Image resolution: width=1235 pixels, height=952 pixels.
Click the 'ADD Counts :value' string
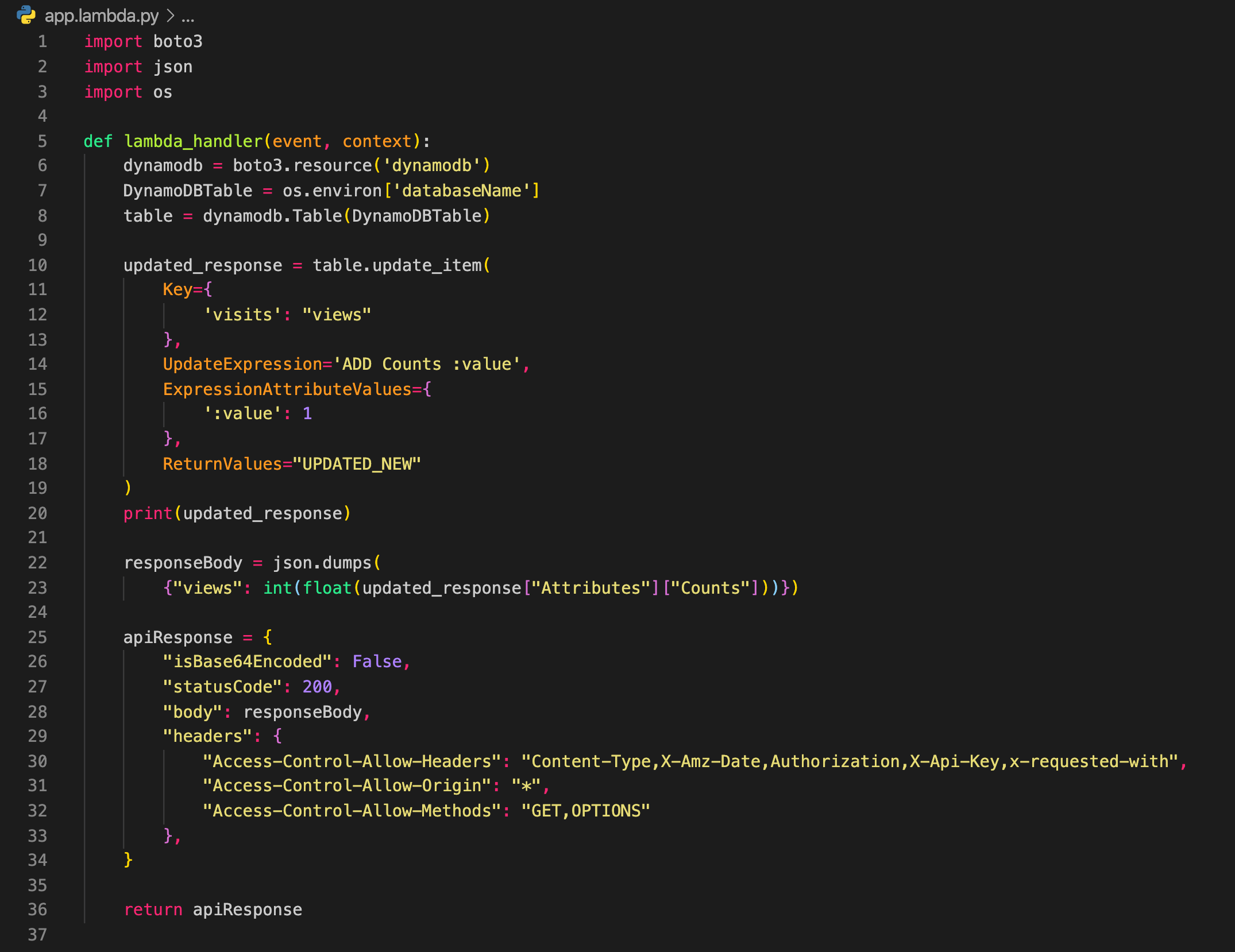click(x=427, y=365)
